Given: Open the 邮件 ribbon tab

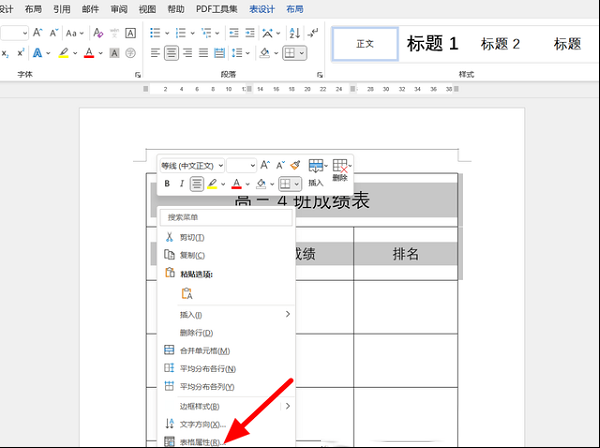Looking at the screenshot, I should coord(90,9).
